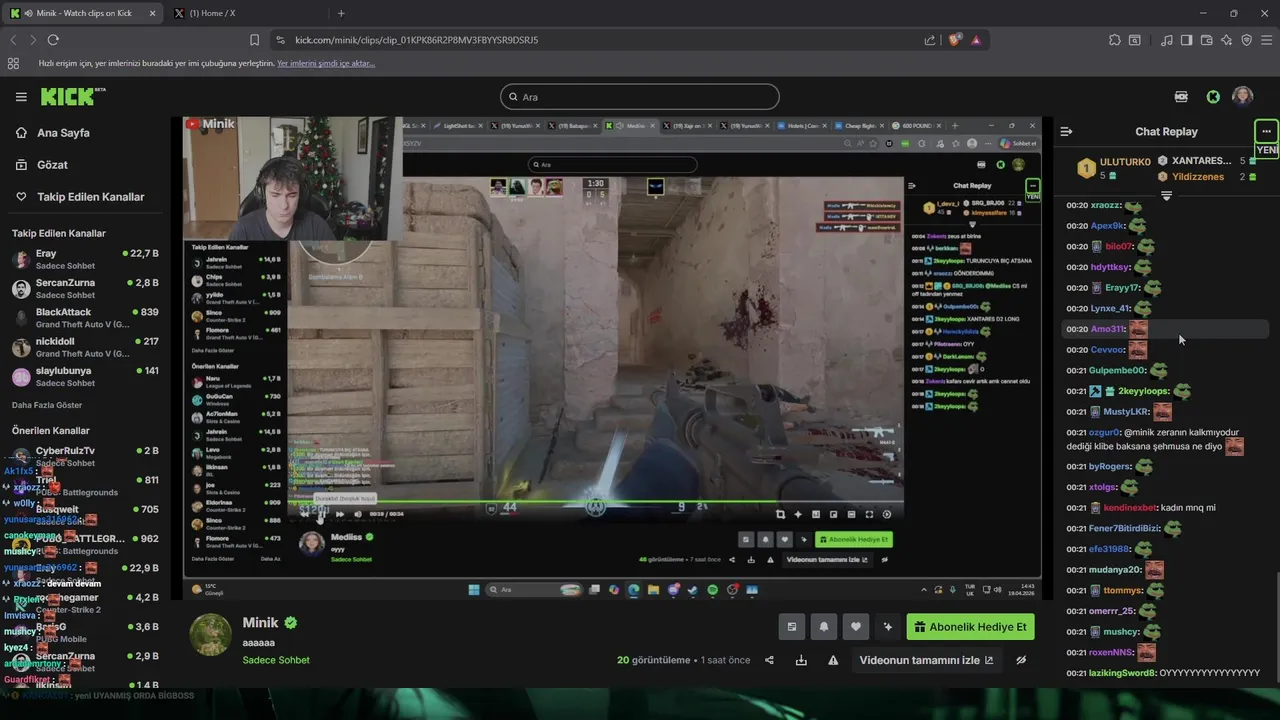The height and width of the screenshot is (720, 1280).
Task: Bookmark this page icon in address bar
Action: coord(254,40)
